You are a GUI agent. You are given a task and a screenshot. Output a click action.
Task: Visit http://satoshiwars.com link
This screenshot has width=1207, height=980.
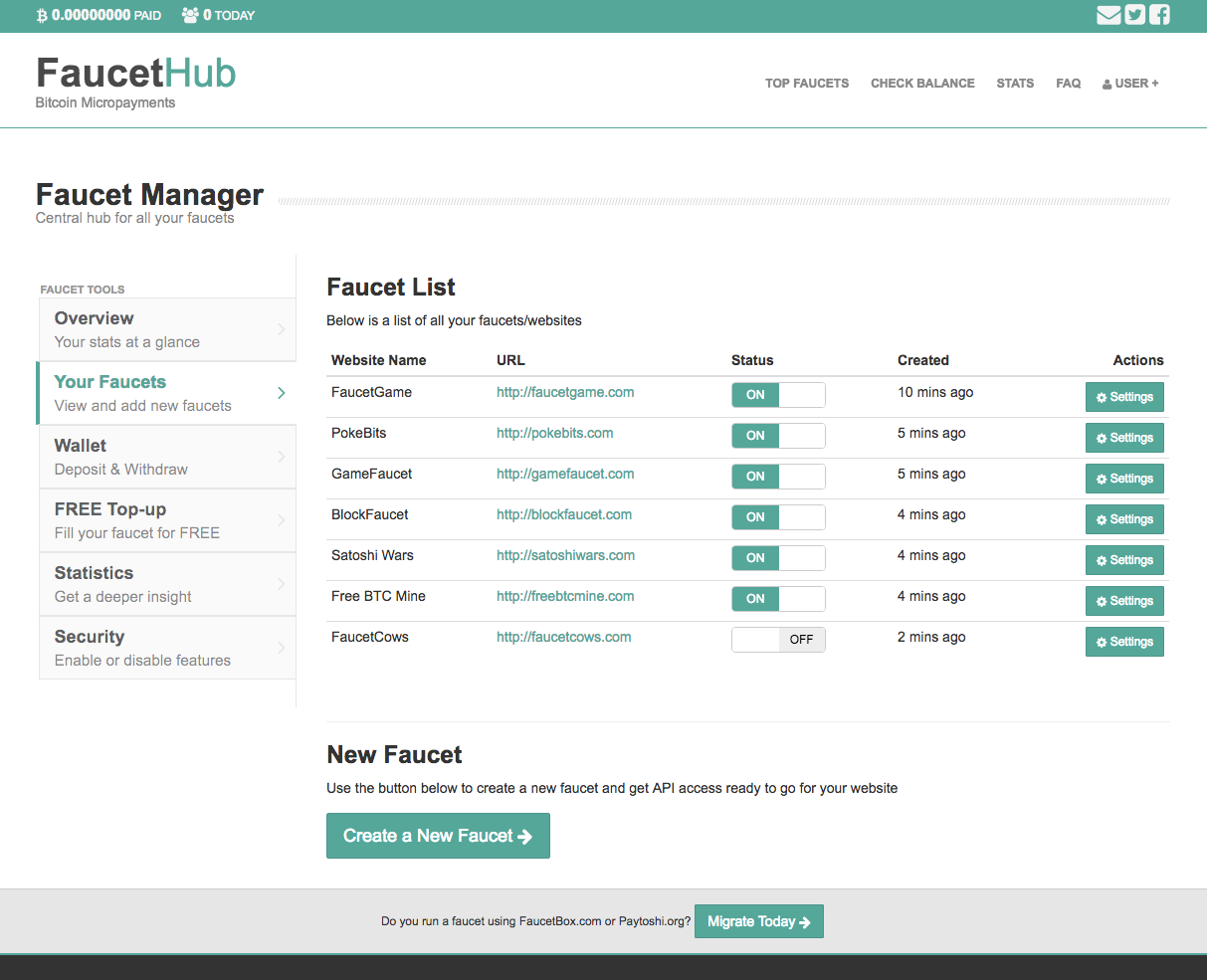[566, 555]
